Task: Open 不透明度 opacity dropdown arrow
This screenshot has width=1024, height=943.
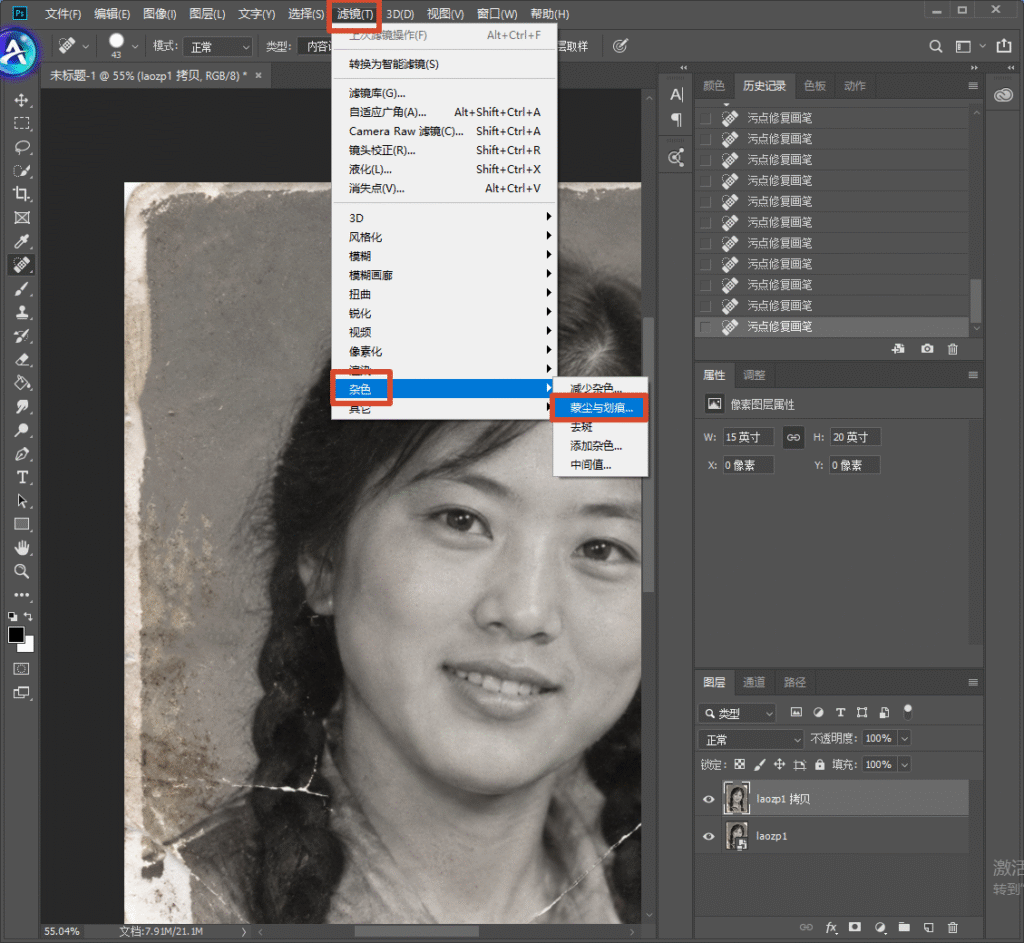Action: click(x=904, y=739)
